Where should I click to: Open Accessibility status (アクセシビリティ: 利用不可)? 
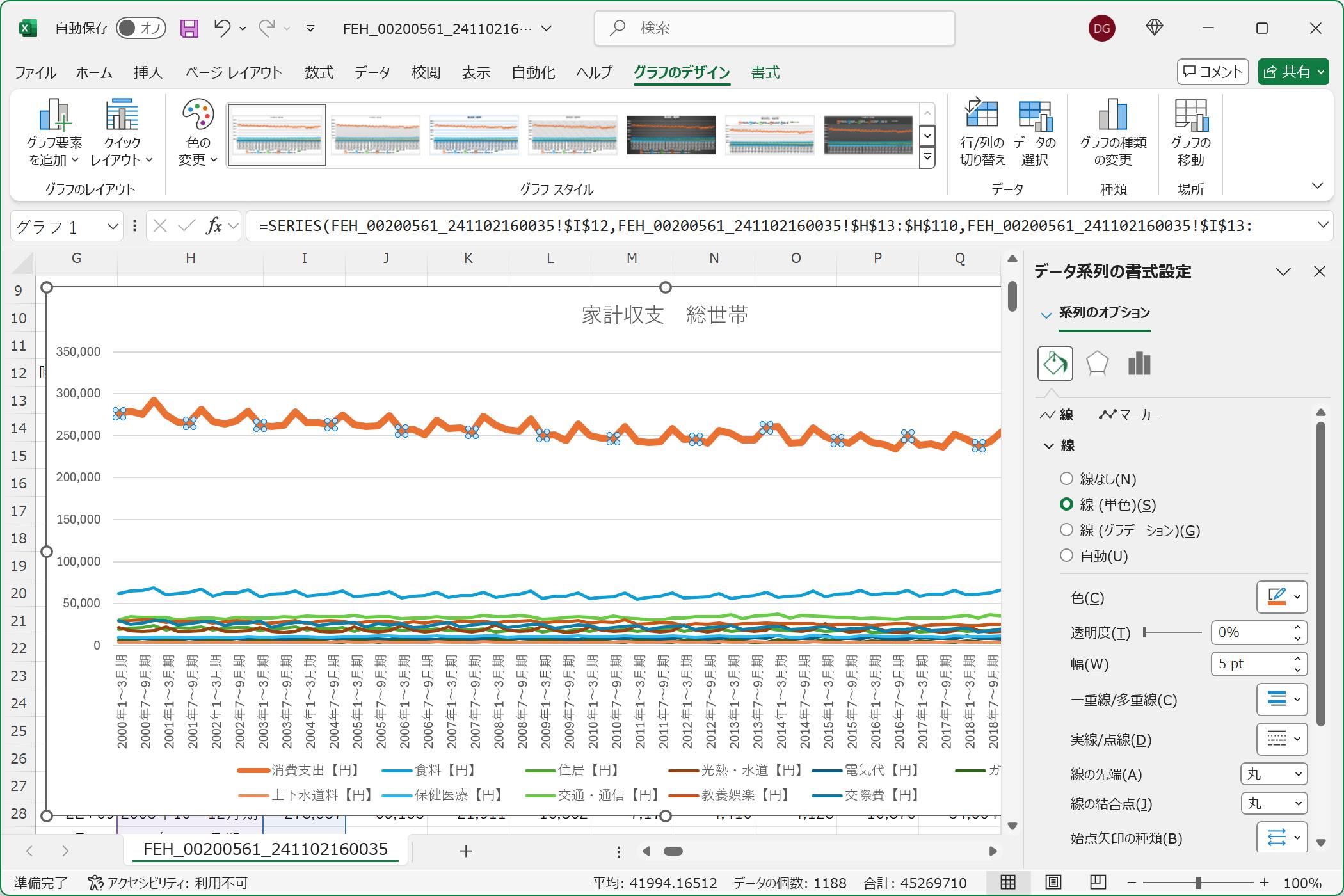(x=168, y=883)
